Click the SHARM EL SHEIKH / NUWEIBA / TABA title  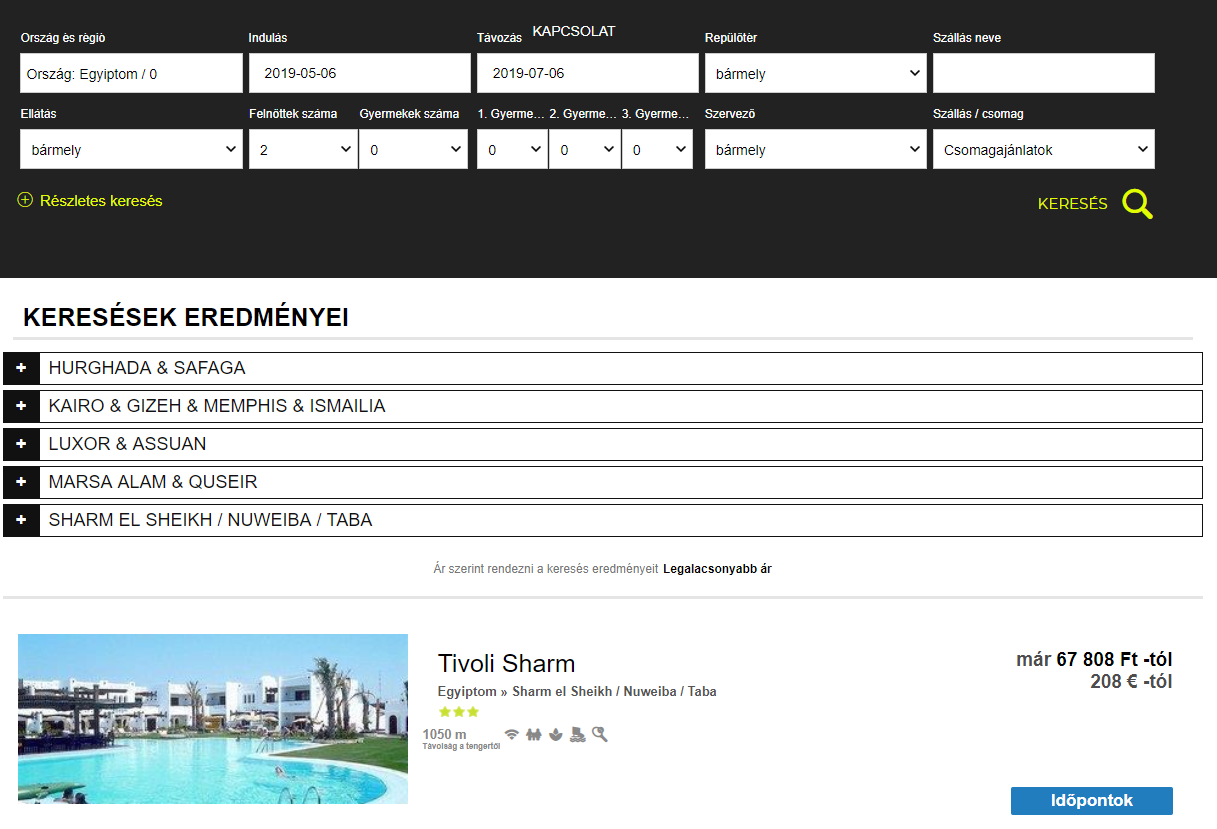pos(210,520)
